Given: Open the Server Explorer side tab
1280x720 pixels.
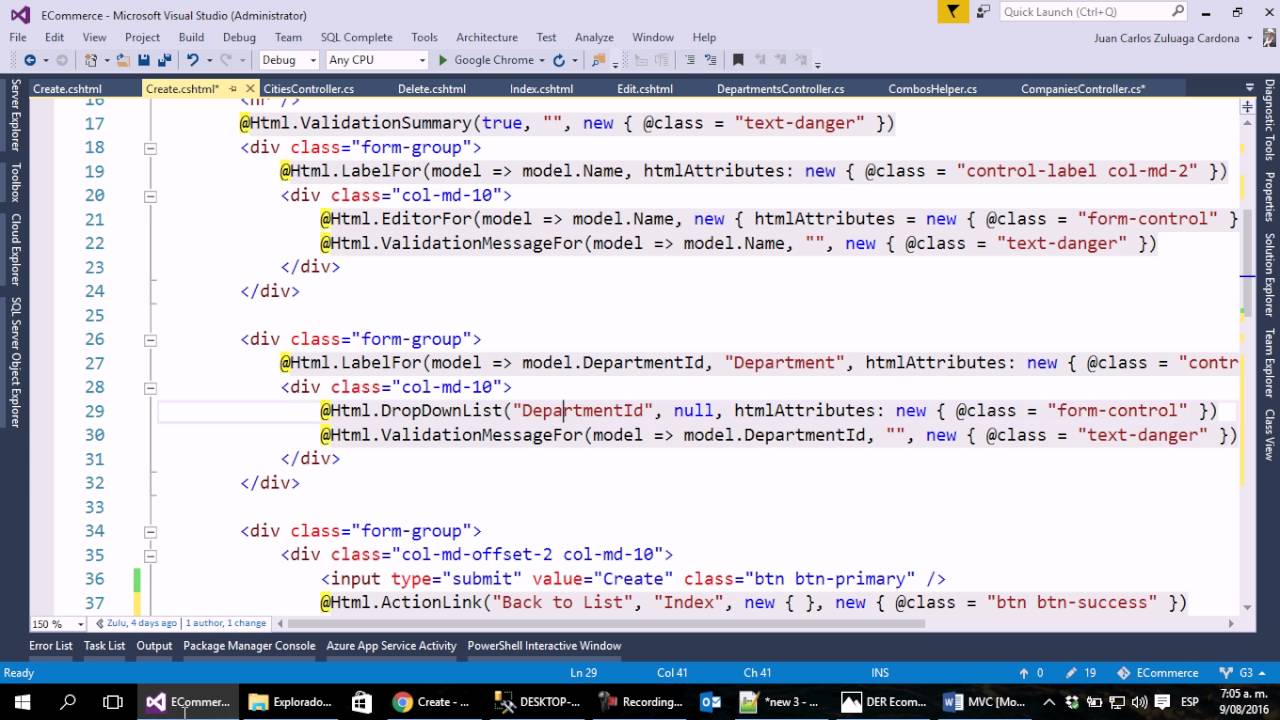Looking at the screenshot, I should pyautogui.click(x=15, y=115).
